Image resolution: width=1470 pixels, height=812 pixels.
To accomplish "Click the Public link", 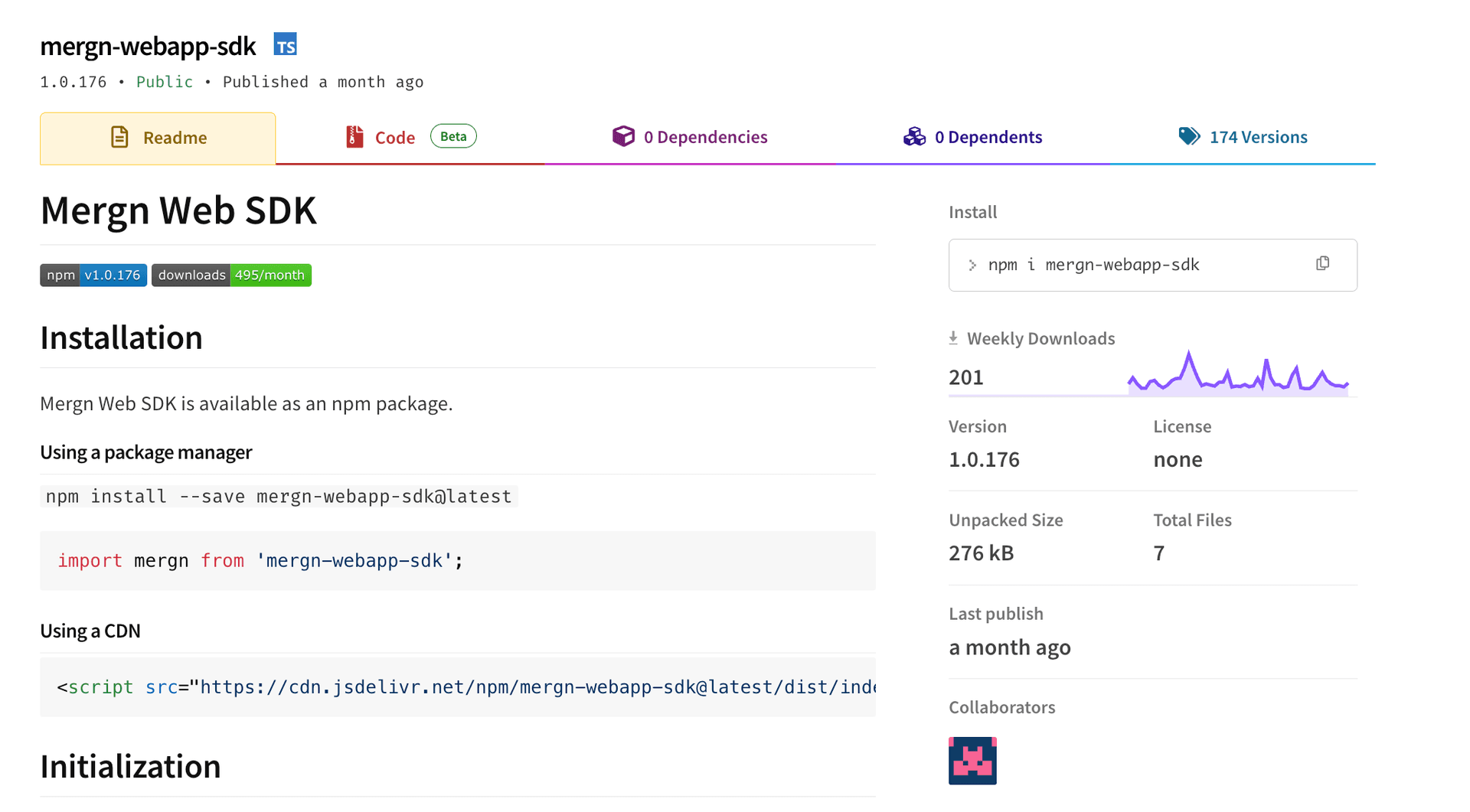I will [x=164, y=81].
